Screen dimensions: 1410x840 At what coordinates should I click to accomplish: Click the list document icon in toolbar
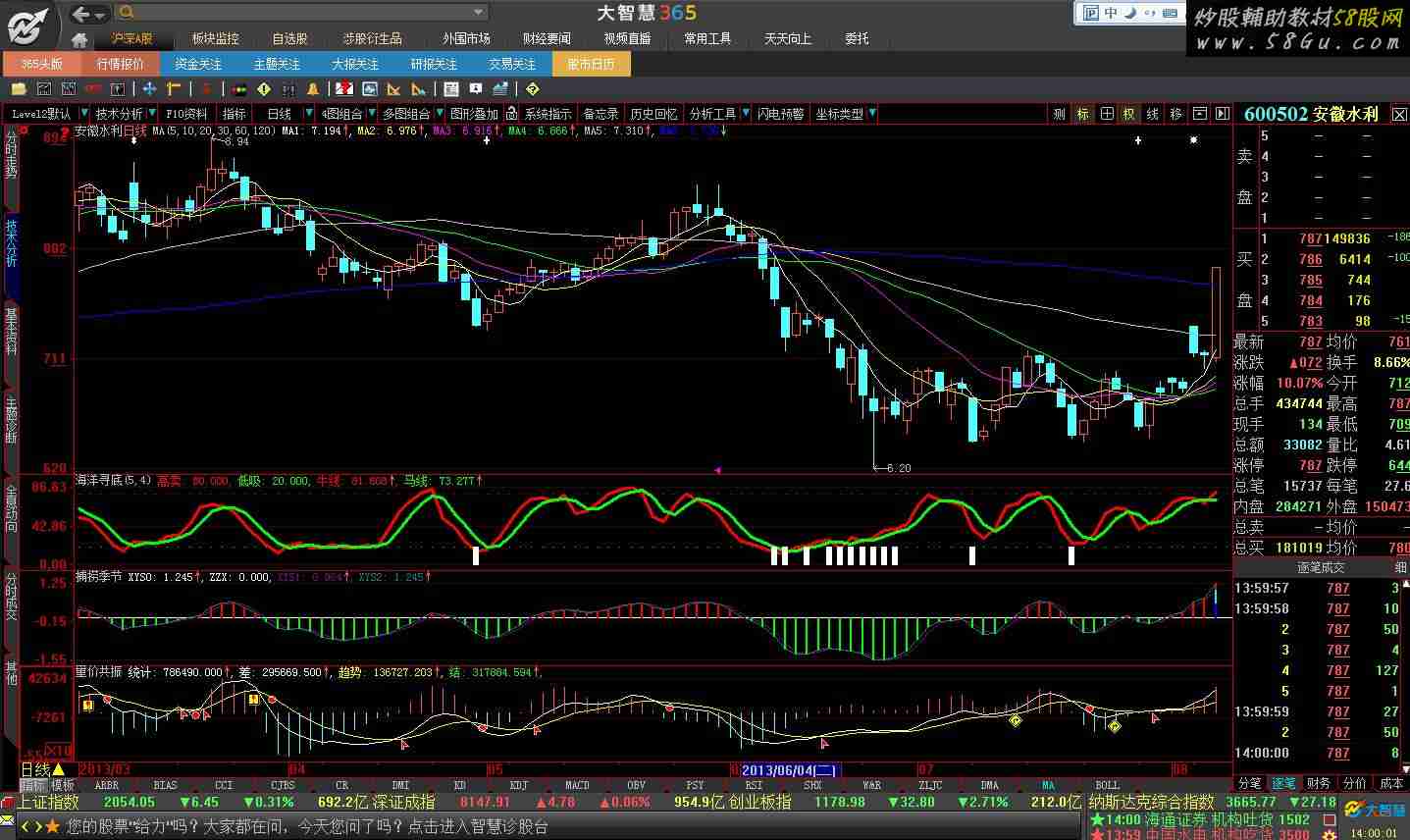[451, 89]
